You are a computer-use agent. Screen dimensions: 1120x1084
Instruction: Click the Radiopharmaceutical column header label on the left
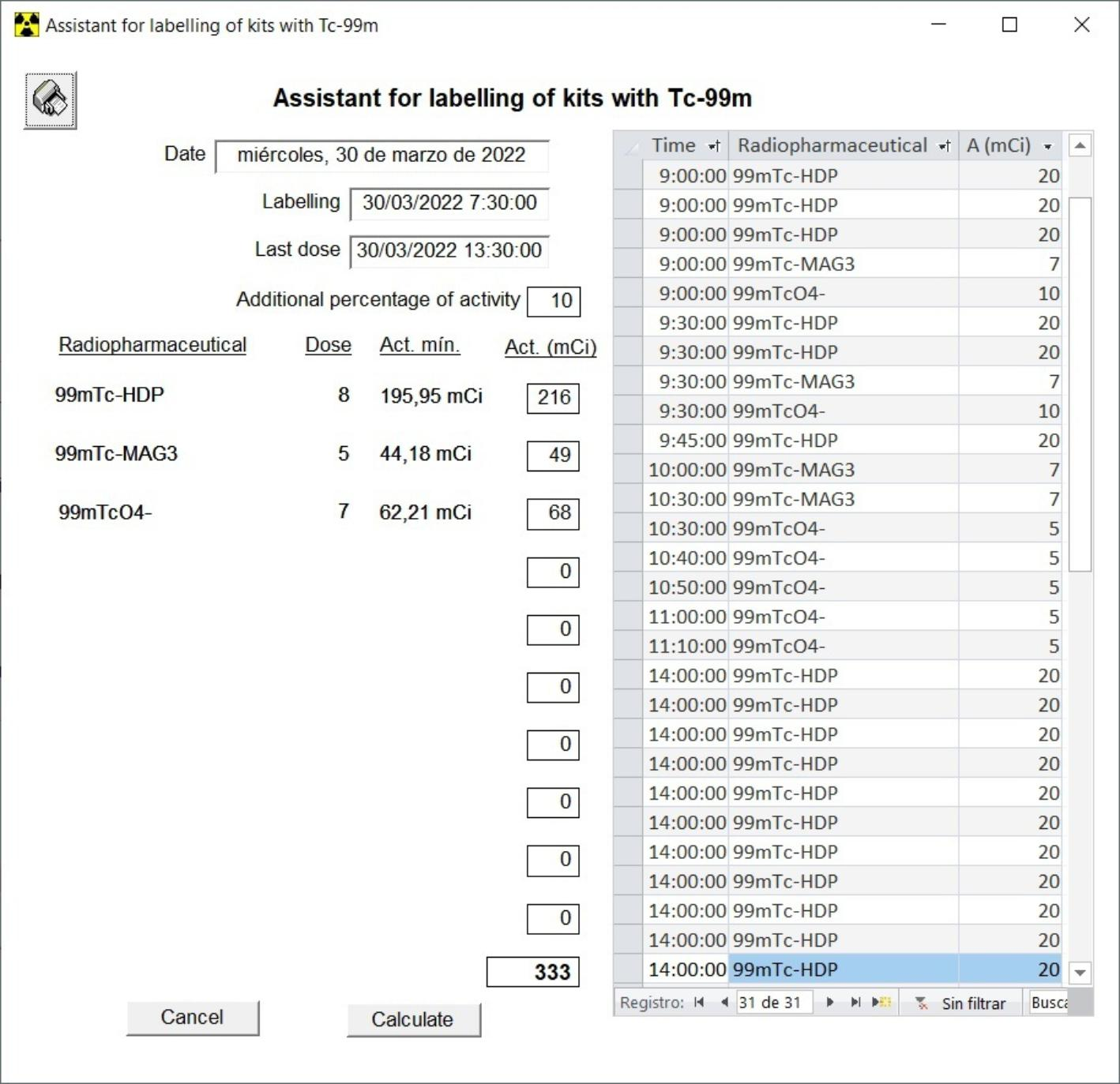152,345
